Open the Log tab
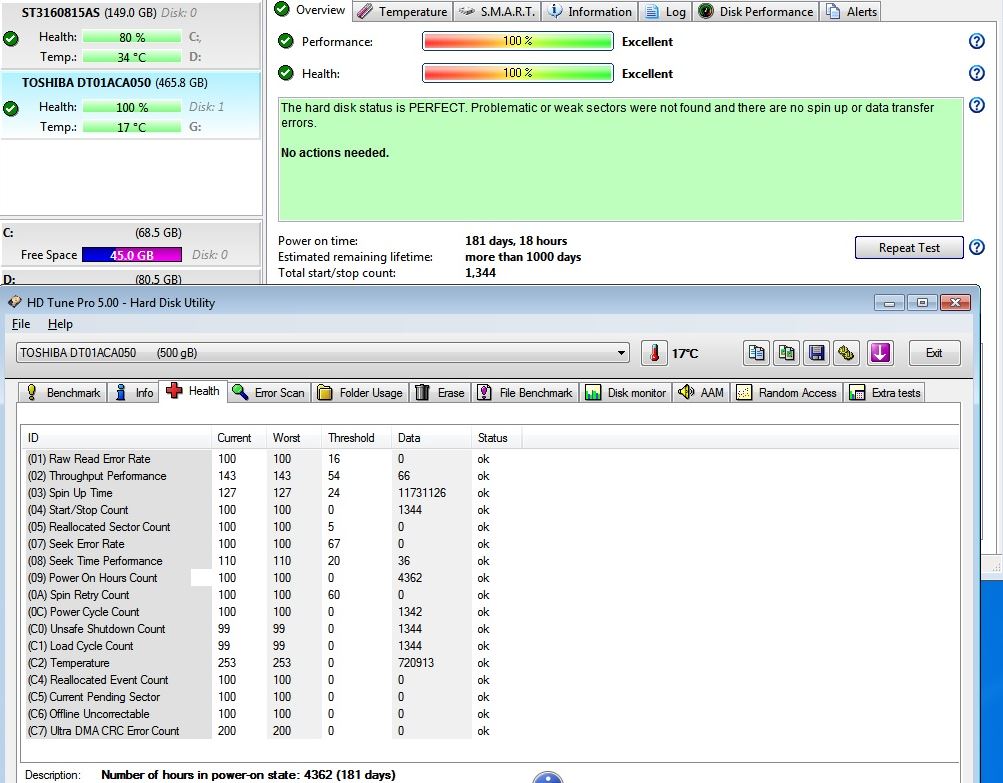 pos(665,12)
